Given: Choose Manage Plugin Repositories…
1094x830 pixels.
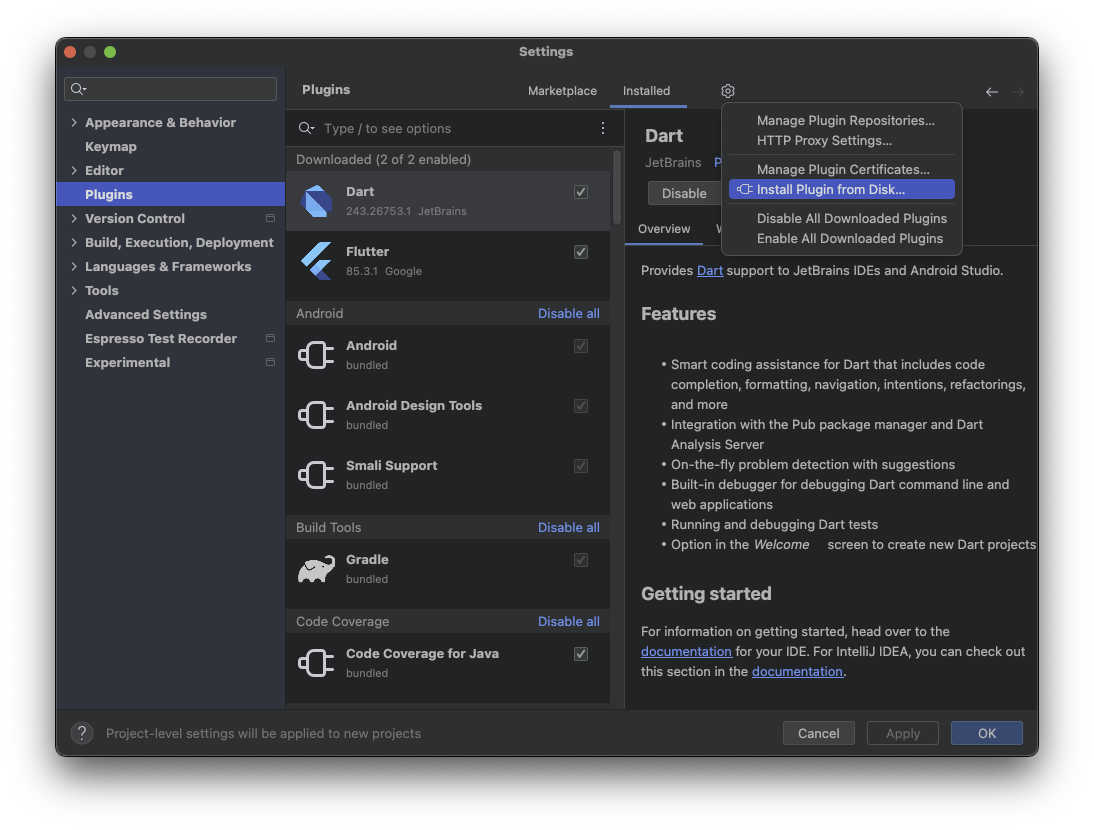Looking at the screenshot, I should 846,121.
